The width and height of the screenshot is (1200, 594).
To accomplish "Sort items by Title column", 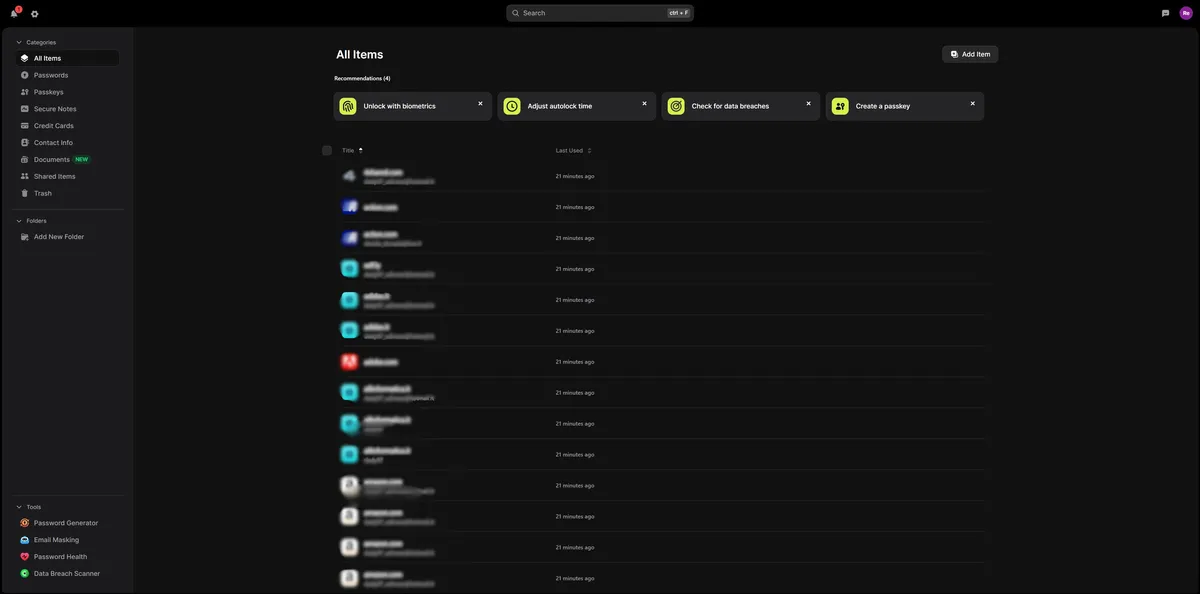I will 352,150.
